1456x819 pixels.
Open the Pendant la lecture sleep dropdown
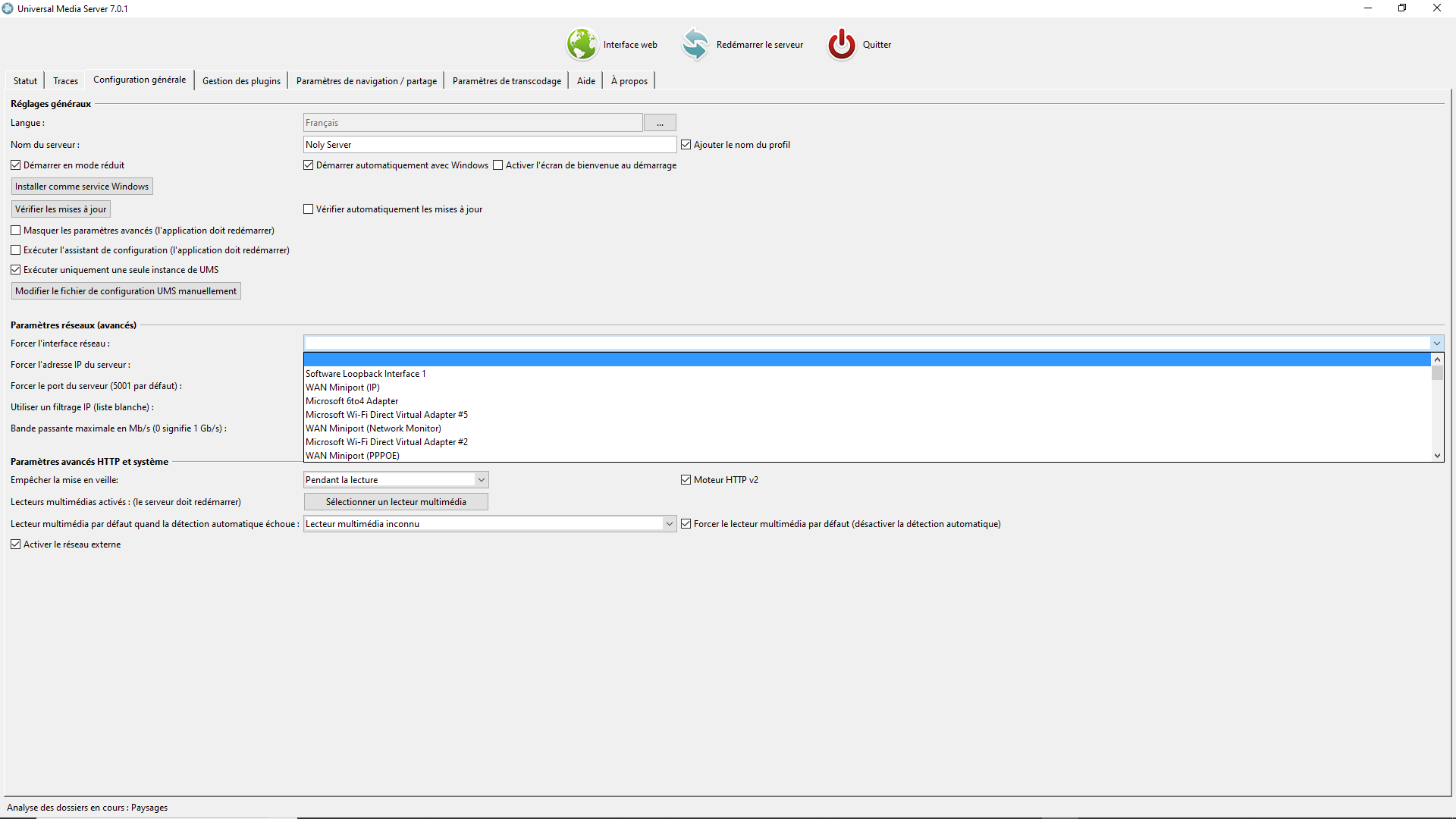point(396,480)
